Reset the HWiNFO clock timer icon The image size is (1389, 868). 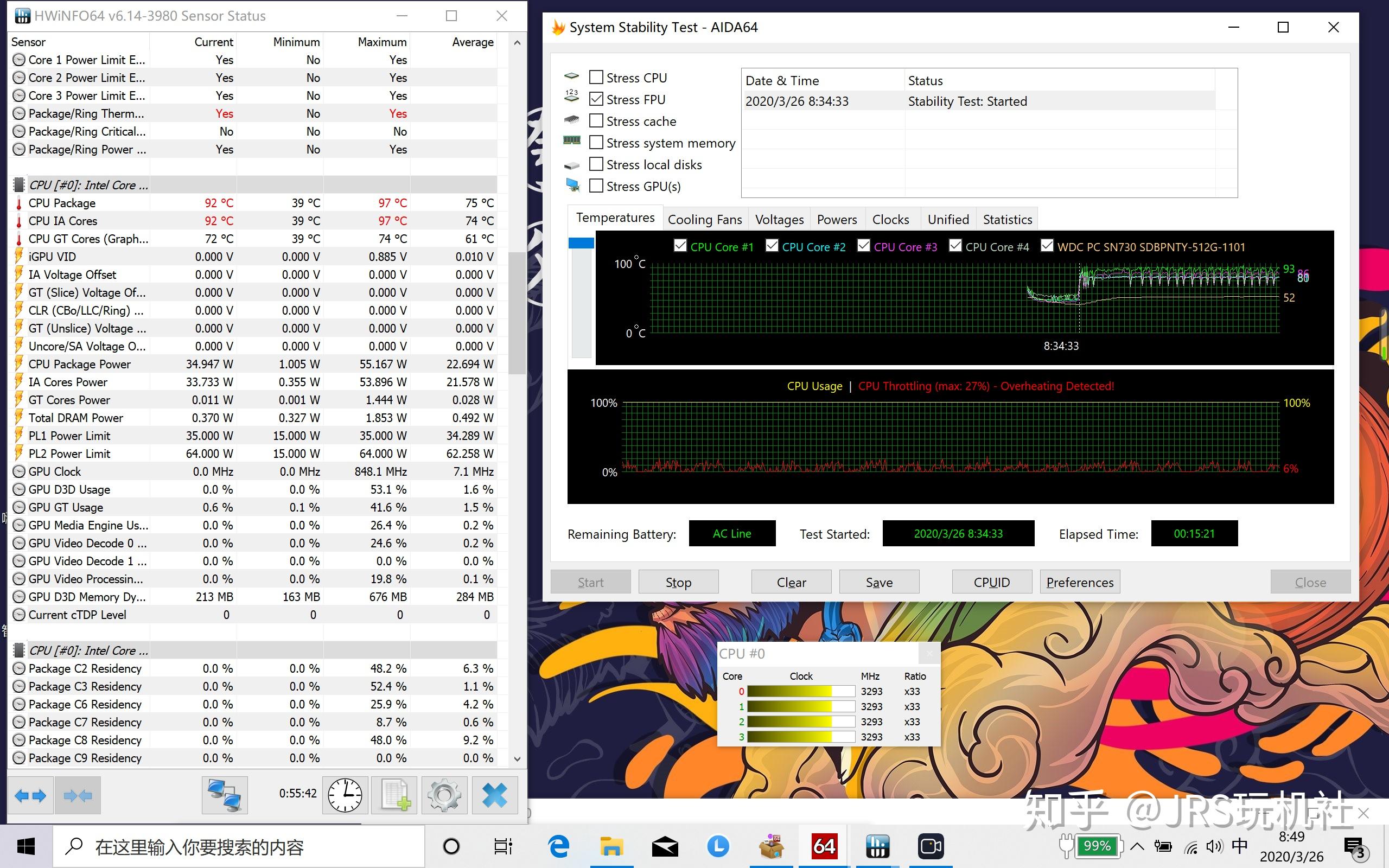[x=345, y=795]
